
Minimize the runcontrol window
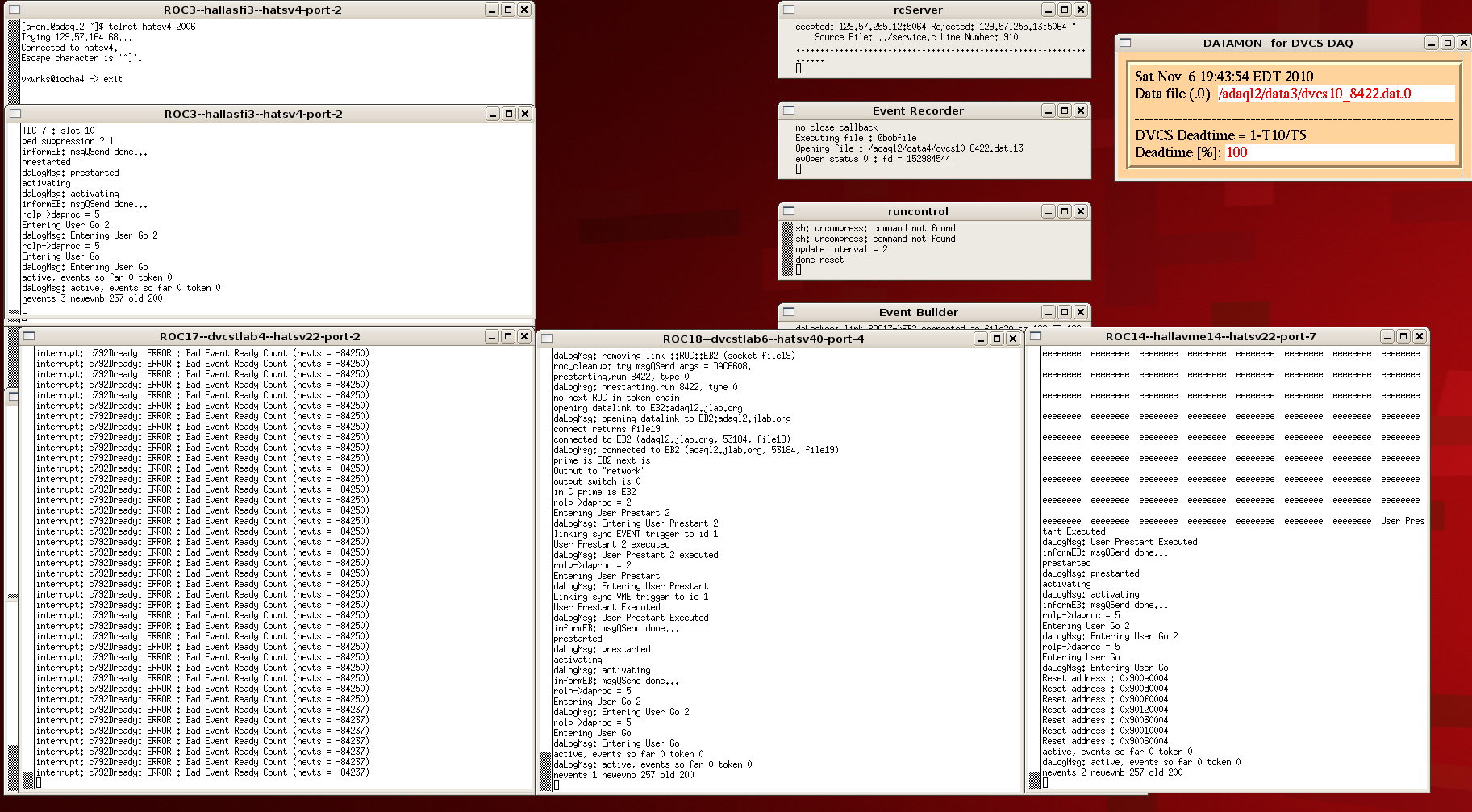(x=1049, y=211)
